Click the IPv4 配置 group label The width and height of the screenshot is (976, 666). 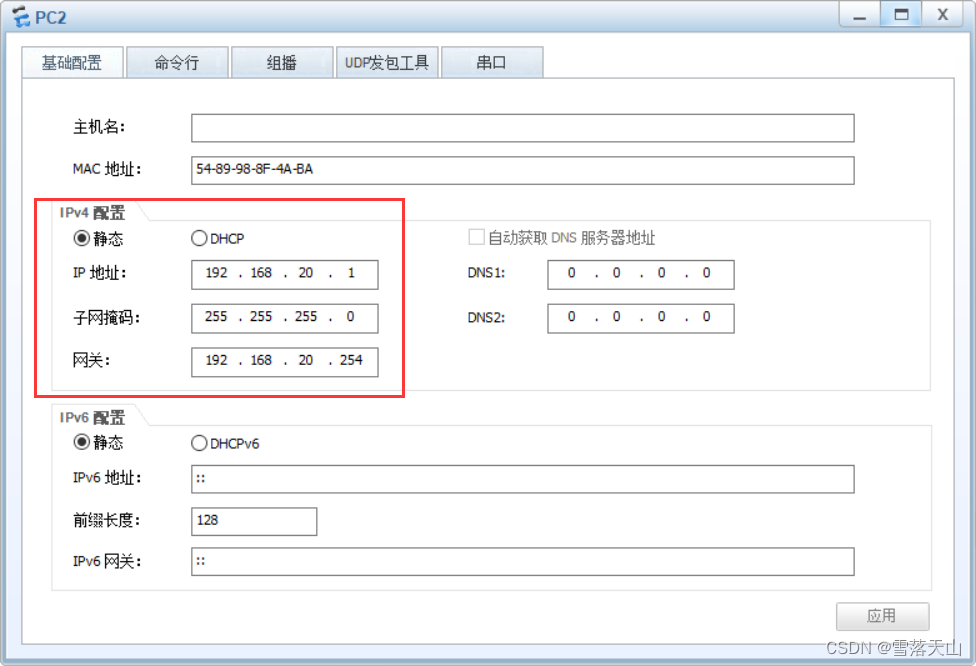(92, 213)
